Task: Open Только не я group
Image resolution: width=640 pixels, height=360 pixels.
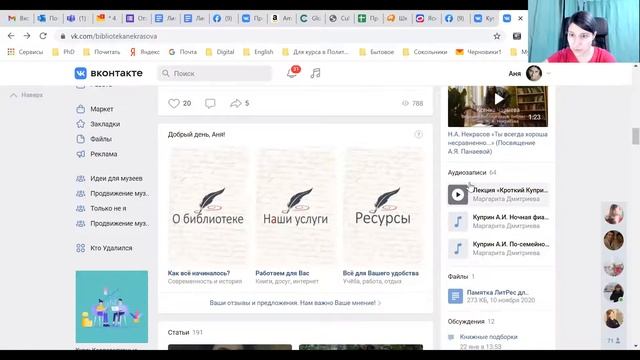Action: (x=108, y=208)
